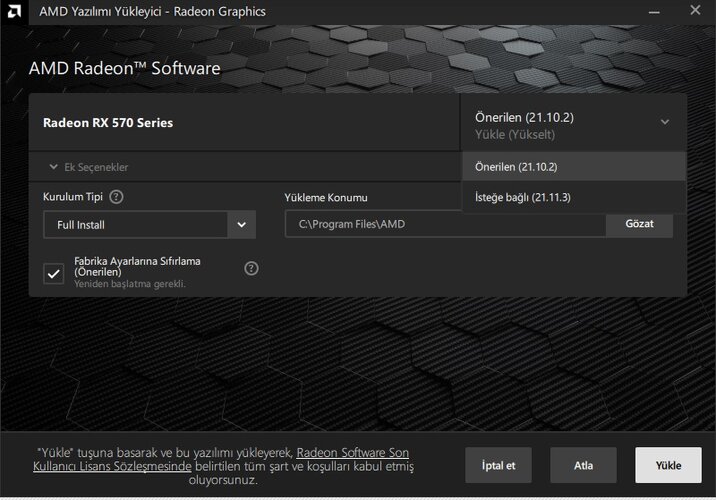Click Yeniden başlatma gerekli text
Image resolution: width=716 pixels, height=500 pixels.
tap(130, 284)
